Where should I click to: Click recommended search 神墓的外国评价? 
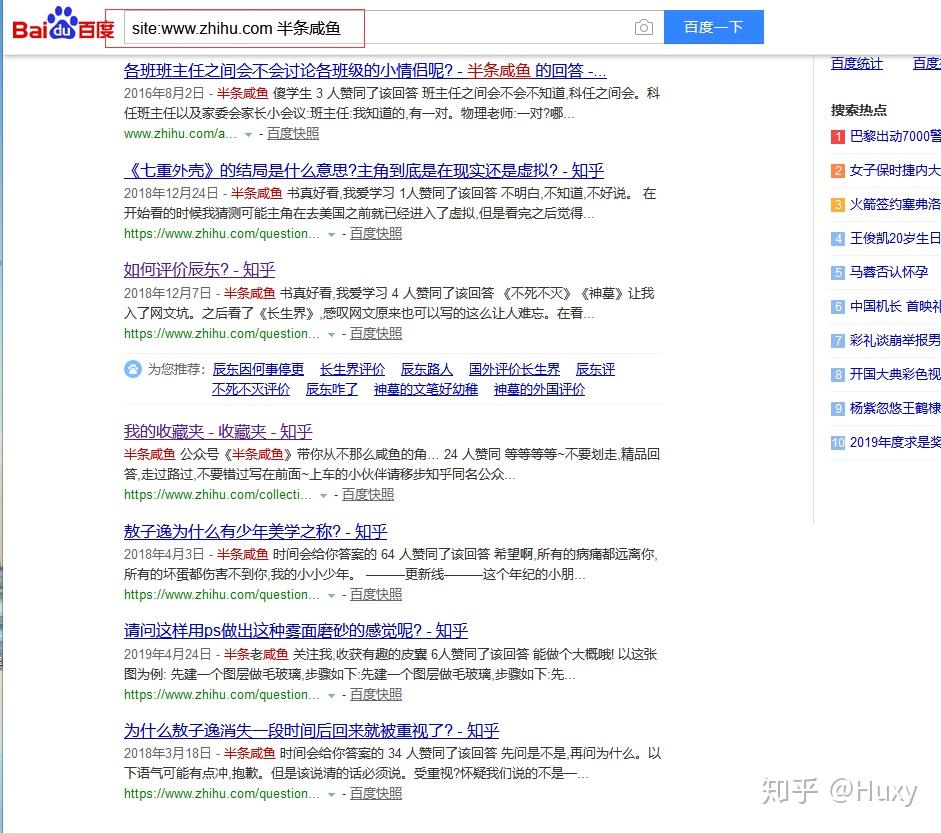(540, 389)
